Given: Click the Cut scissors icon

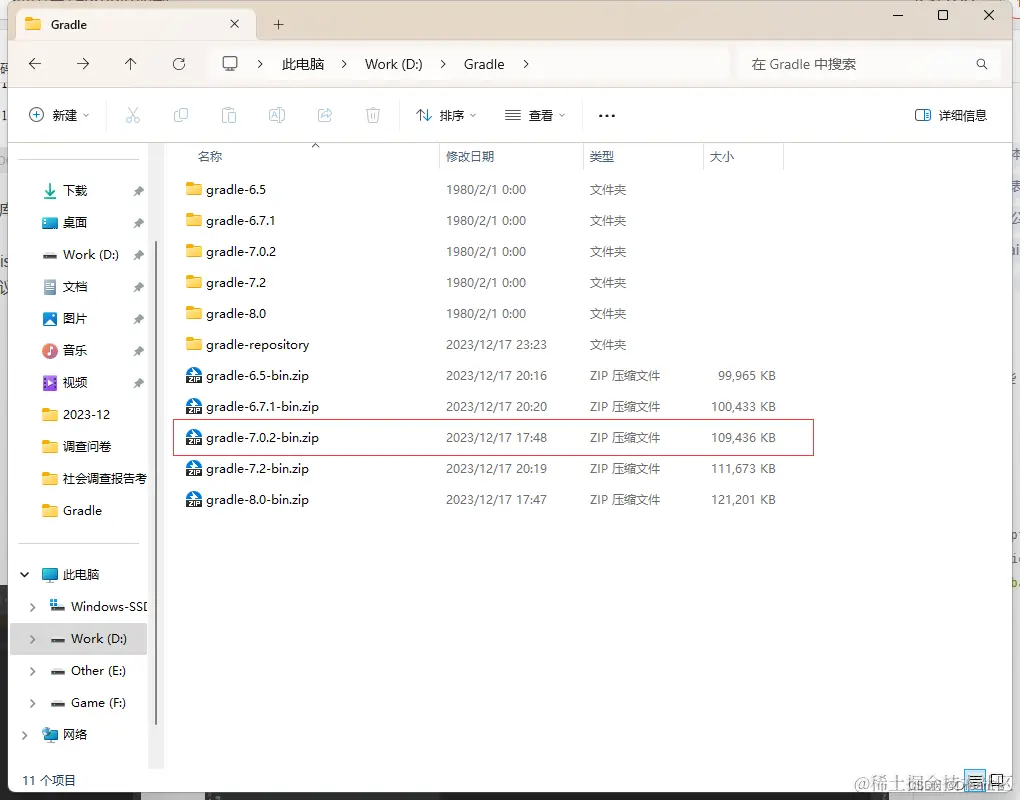Looking at the screenshot, I should pyautogui.click(x=133, y=115).
